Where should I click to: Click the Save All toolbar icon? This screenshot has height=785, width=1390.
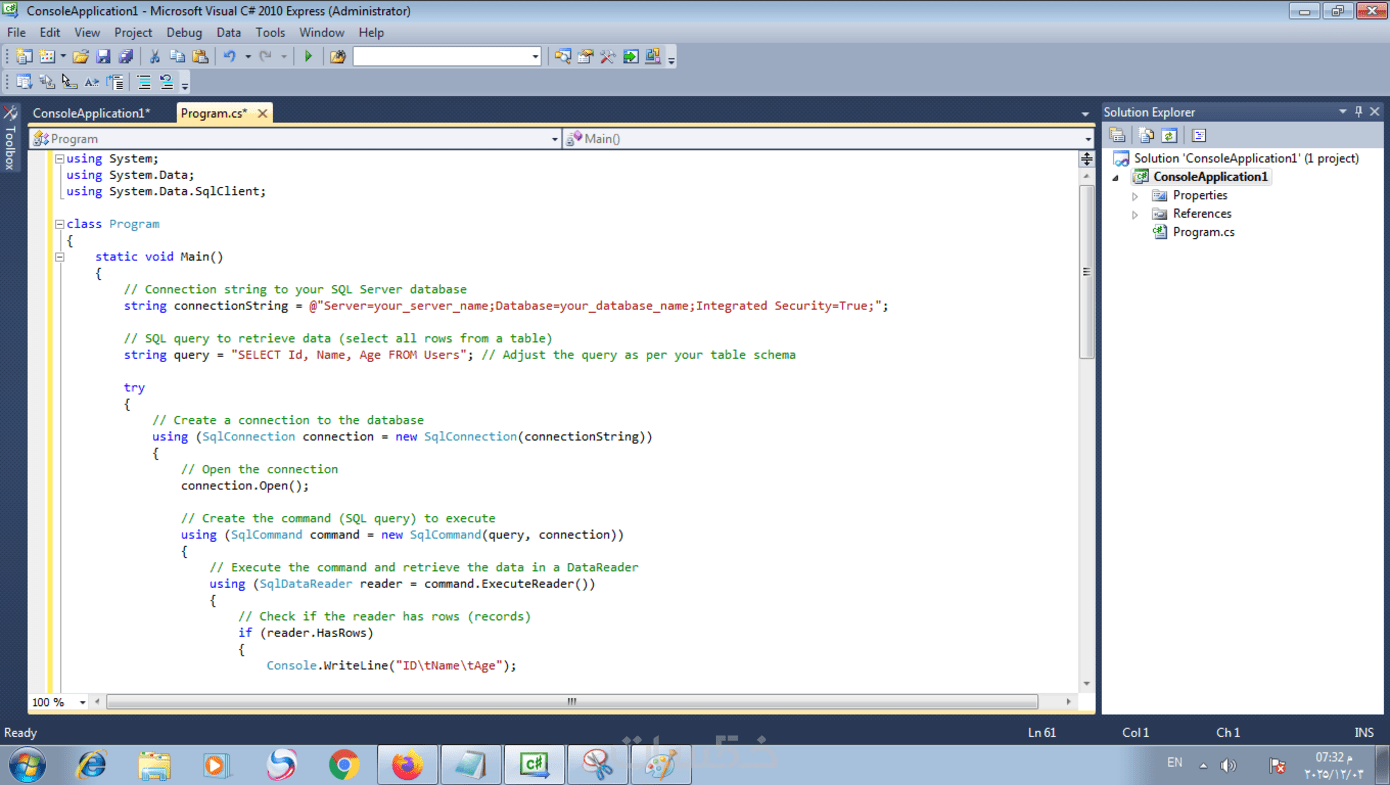coord(126,57)
